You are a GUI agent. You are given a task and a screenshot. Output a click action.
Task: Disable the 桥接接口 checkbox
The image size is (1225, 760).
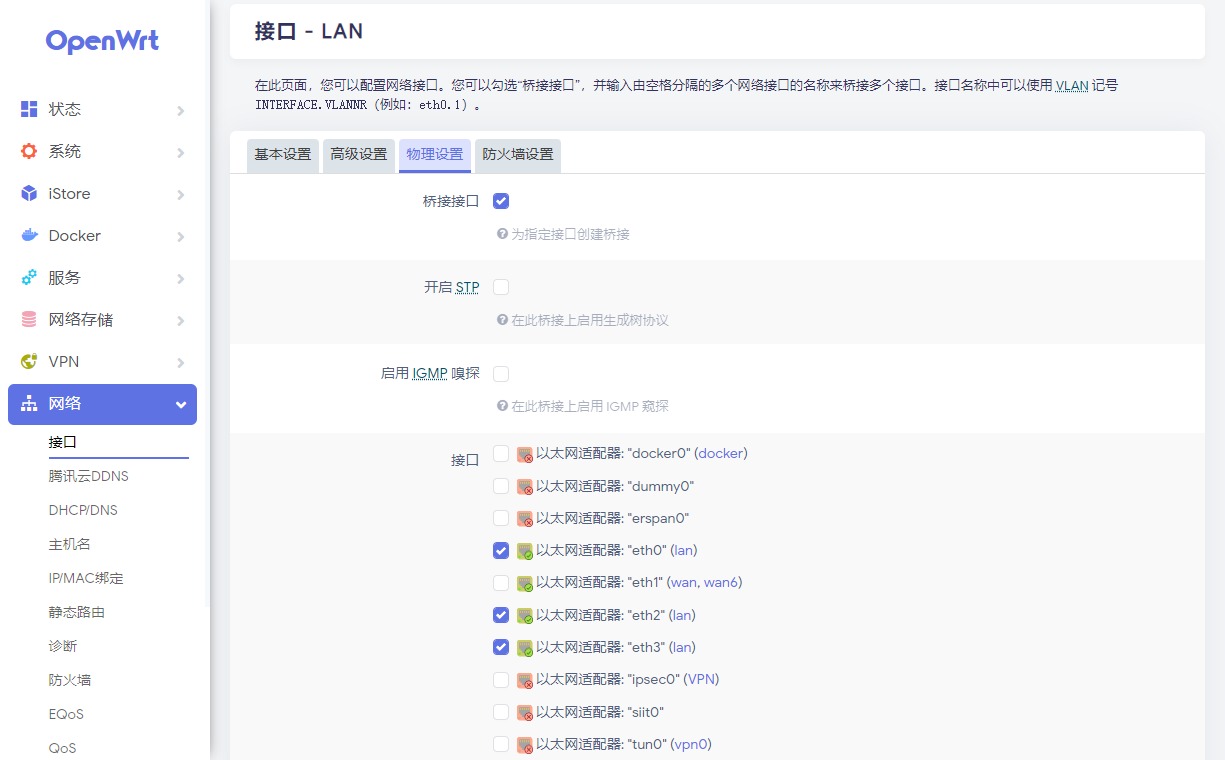501,200
